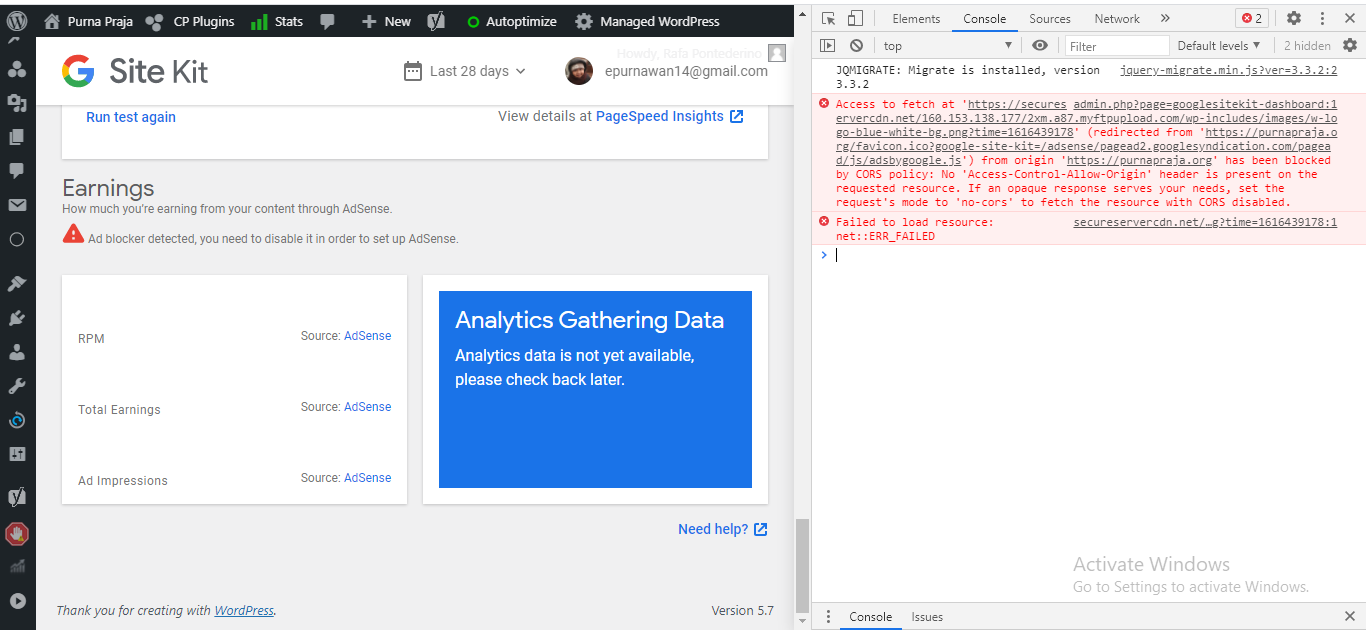Toggle device toolbar in DevTools
This screenshot has width=1366, height=630.
click(x=855, y=19)
